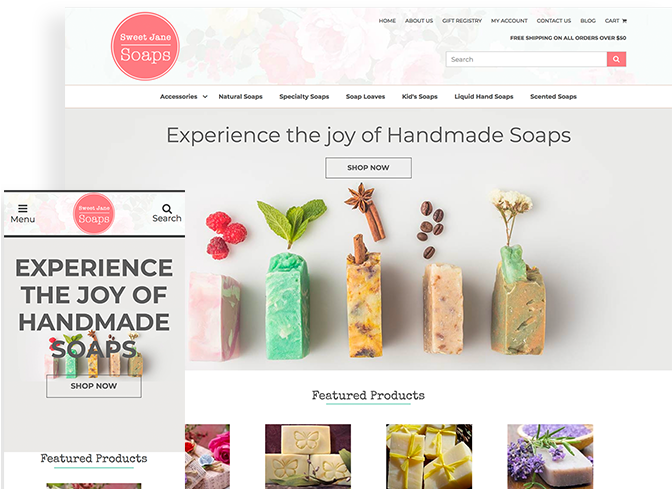Click the pink search magnifier button
The image size is (672, 489).
(x=616, y=59)
